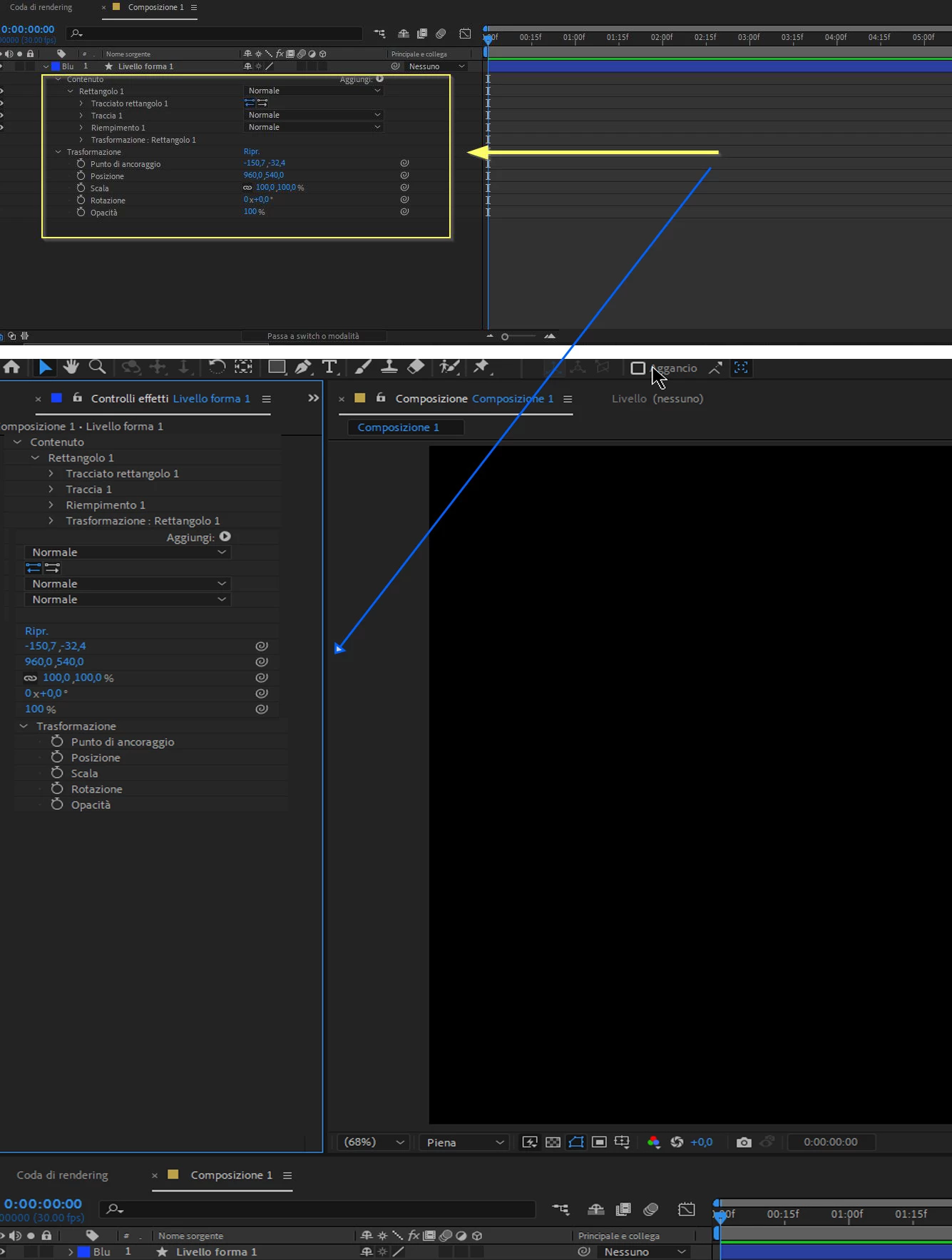952x1260 pixels.
Task: Open composition mini-flowchart in lower timeline
Action: [x=561, y=1209]
